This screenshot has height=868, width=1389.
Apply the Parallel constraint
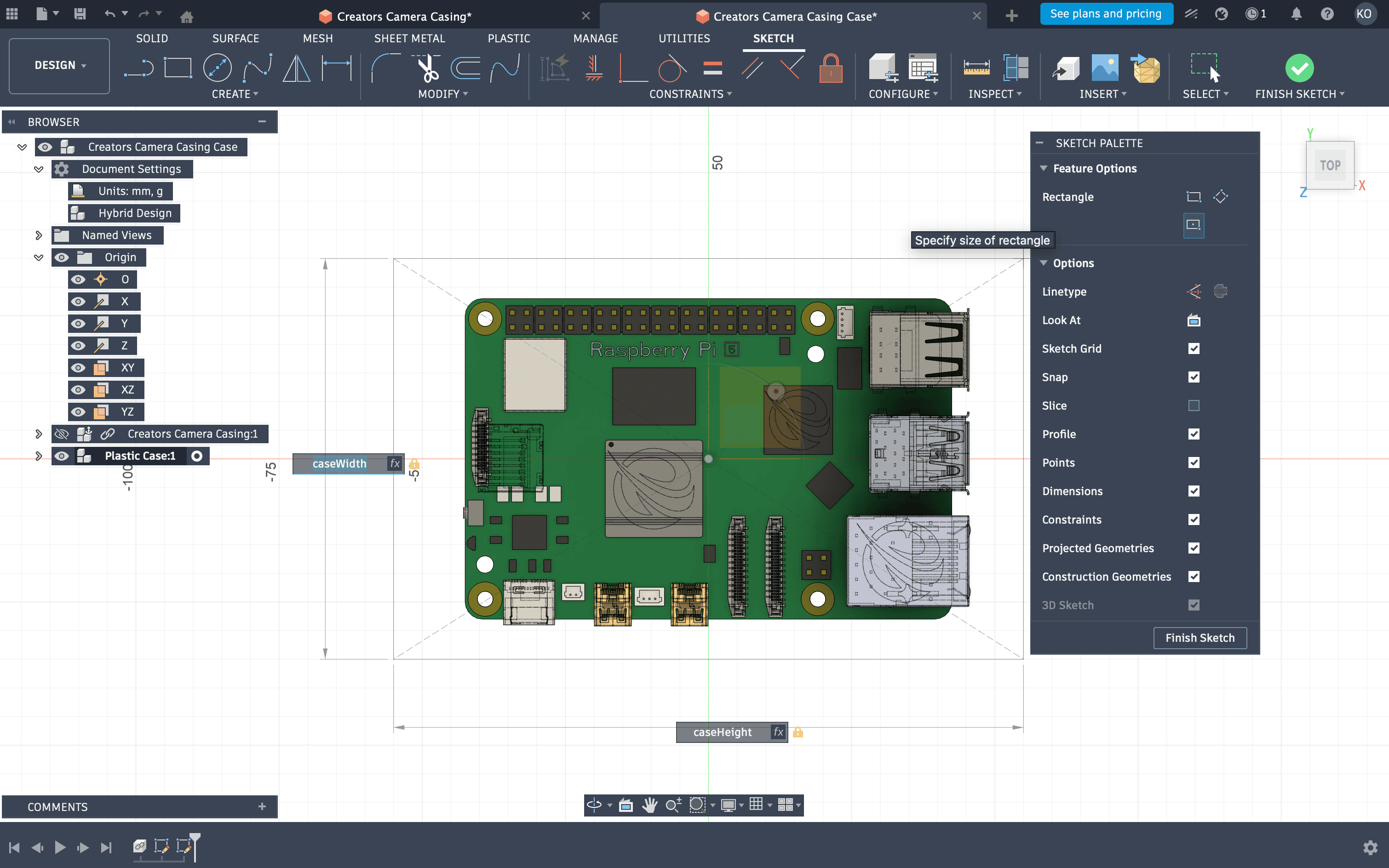coord(752,69)
